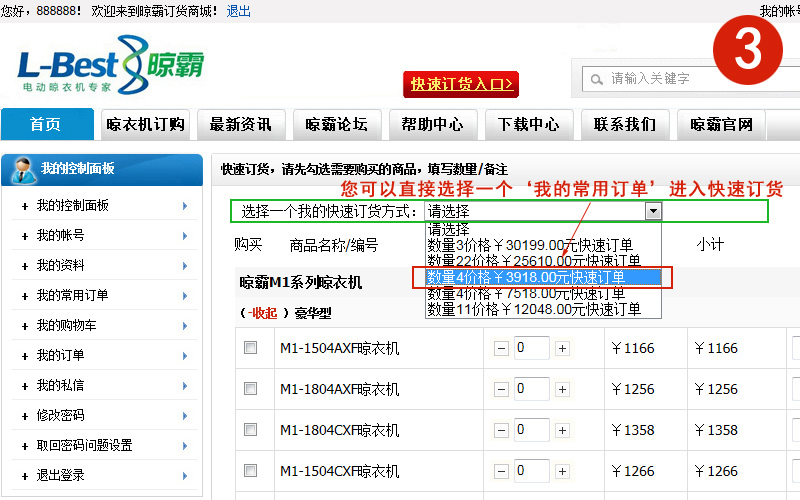Click the 晾霸M1系列晾衣机 category heading
Viewport: 800px width, 500px height.
[x=301, y=282]
